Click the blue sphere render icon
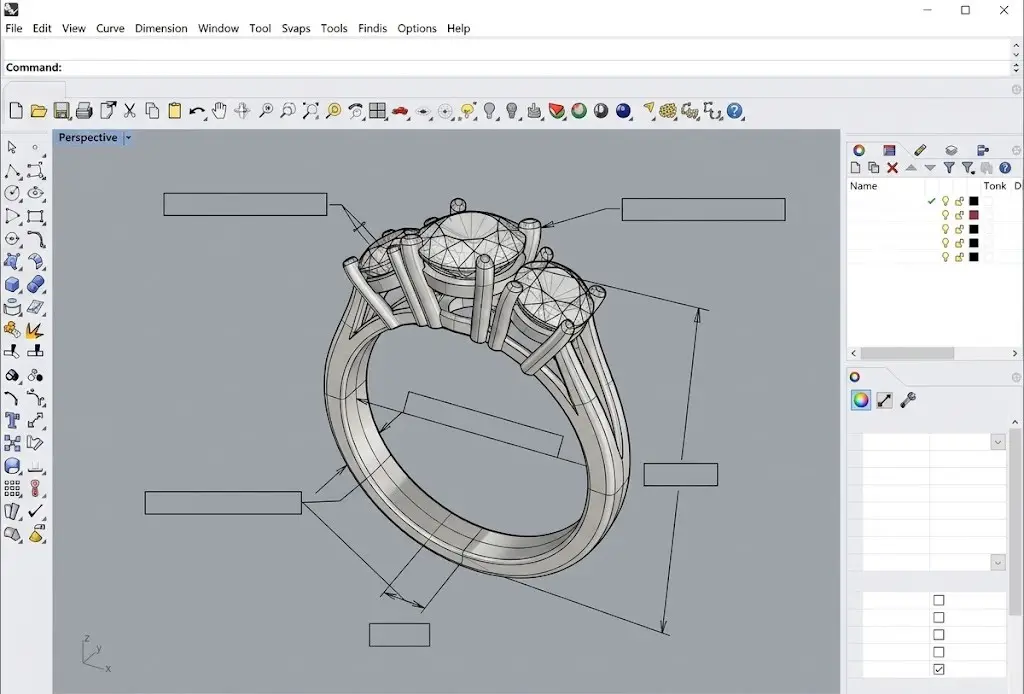Viewport: 1024px width, 694px height. [x=624, y=110]
